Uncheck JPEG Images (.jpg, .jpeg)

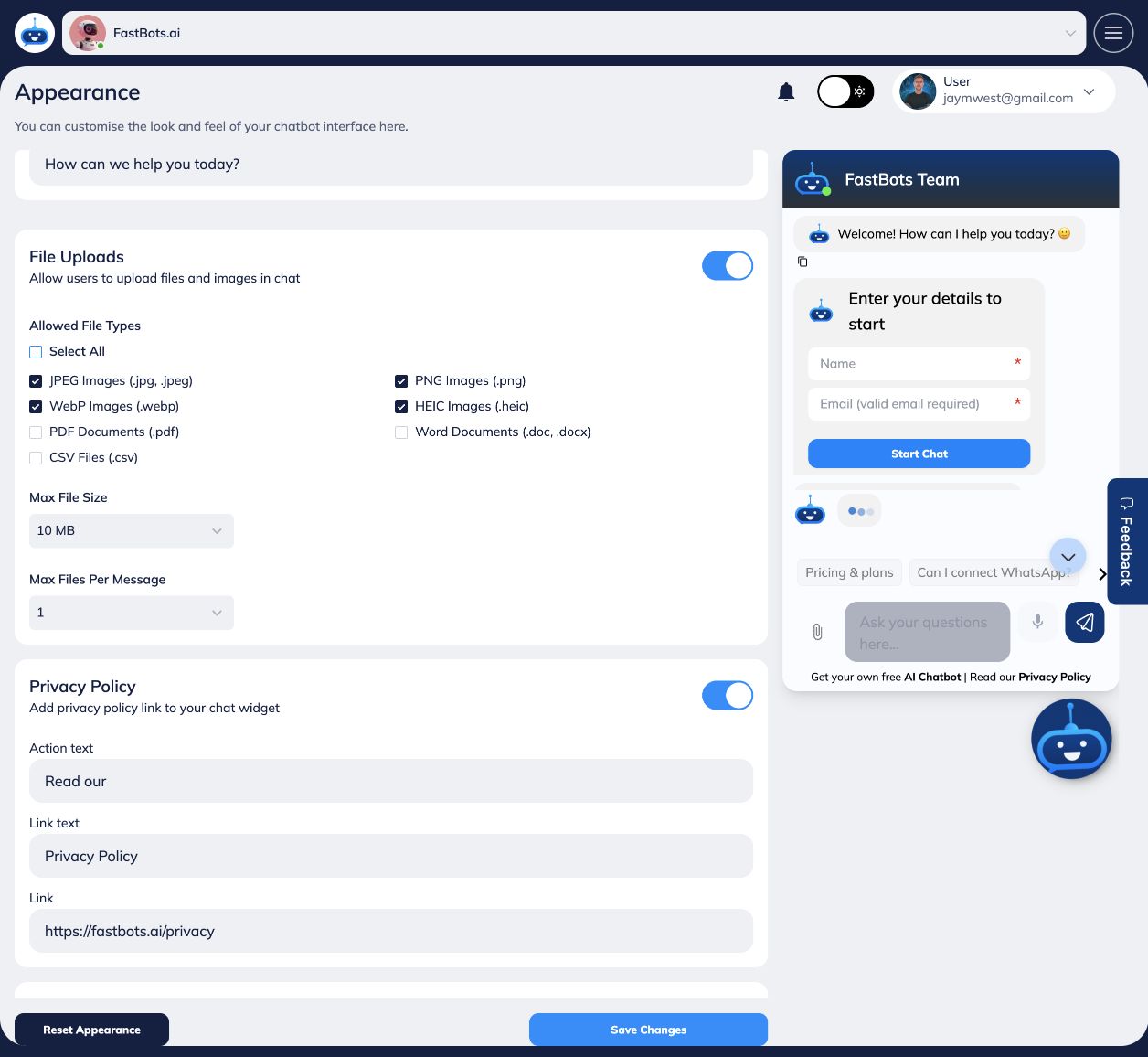[x=36, y=381]
